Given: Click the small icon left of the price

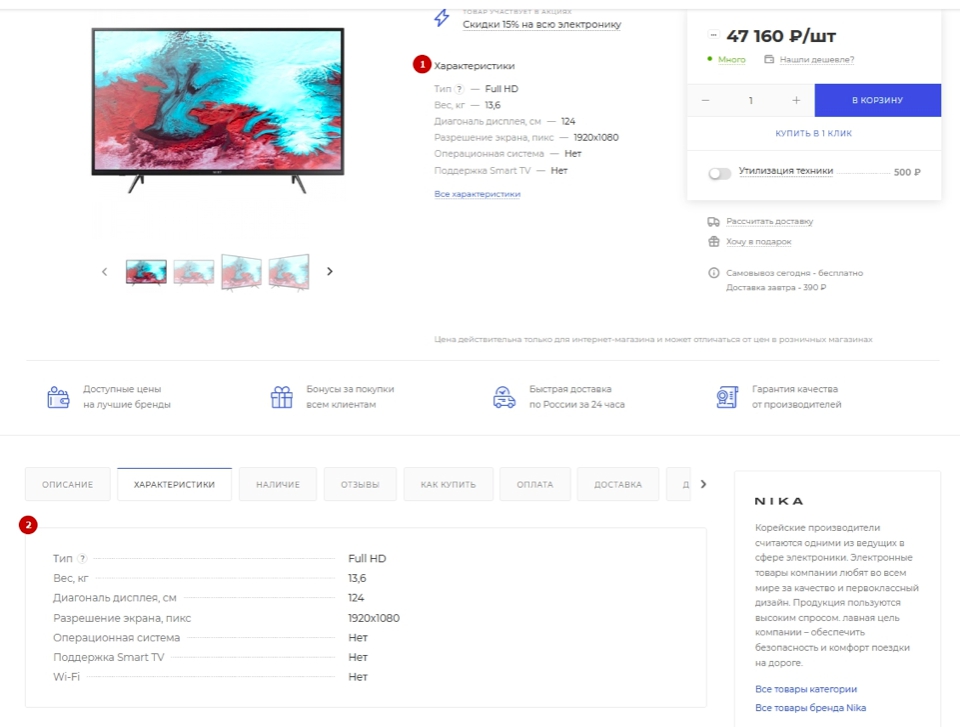Looking at the screenshot, I should pos(713,35).
